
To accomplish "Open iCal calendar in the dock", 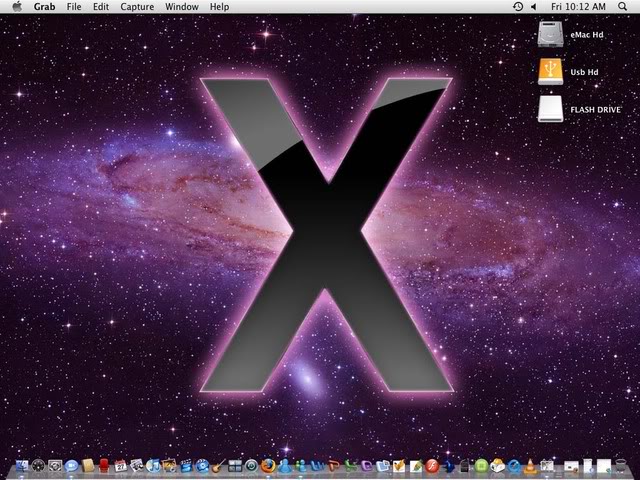I will (x=121, y=466).
